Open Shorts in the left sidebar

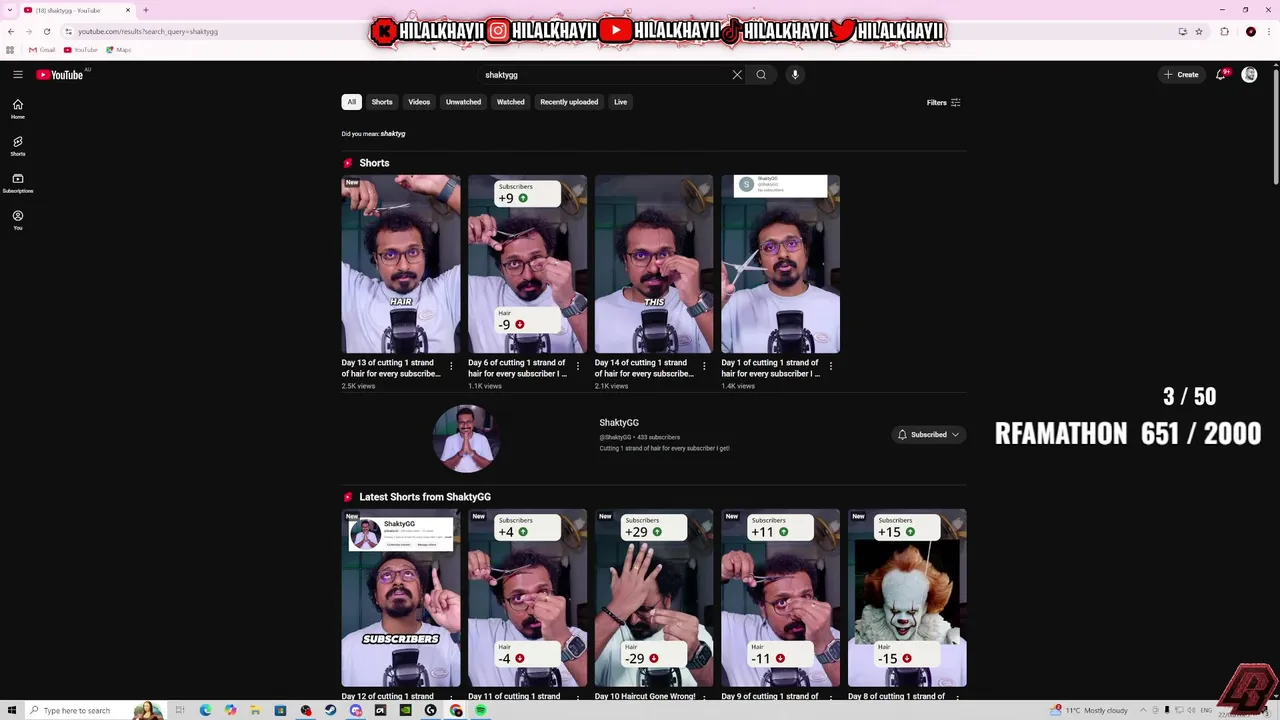tap(17, 146)
